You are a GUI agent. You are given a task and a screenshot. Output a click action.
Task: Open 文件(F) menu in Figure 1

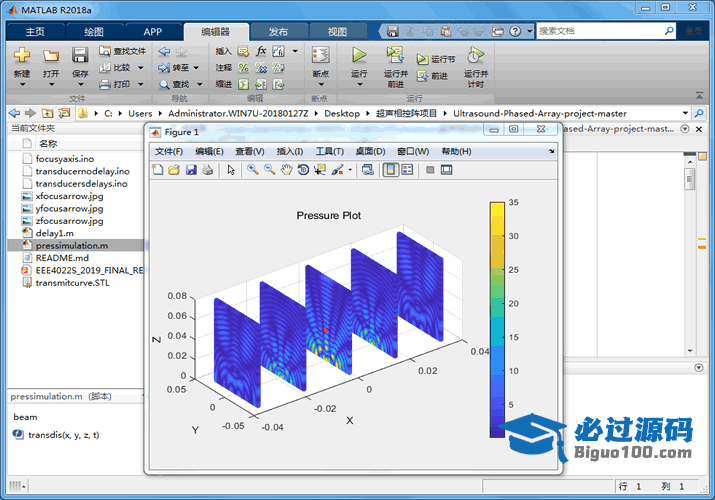click(169, 151)
